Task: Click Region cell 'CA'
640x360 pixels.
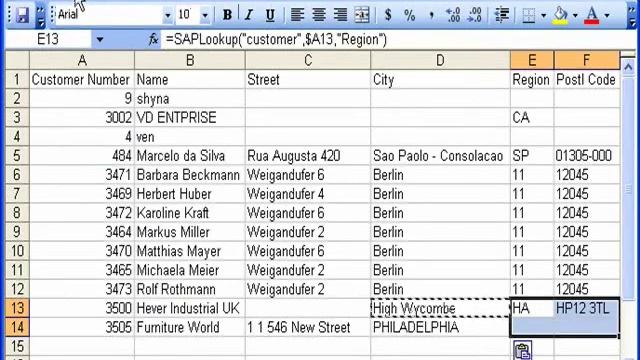Action: pyautogui.click(x=532, y=118)
